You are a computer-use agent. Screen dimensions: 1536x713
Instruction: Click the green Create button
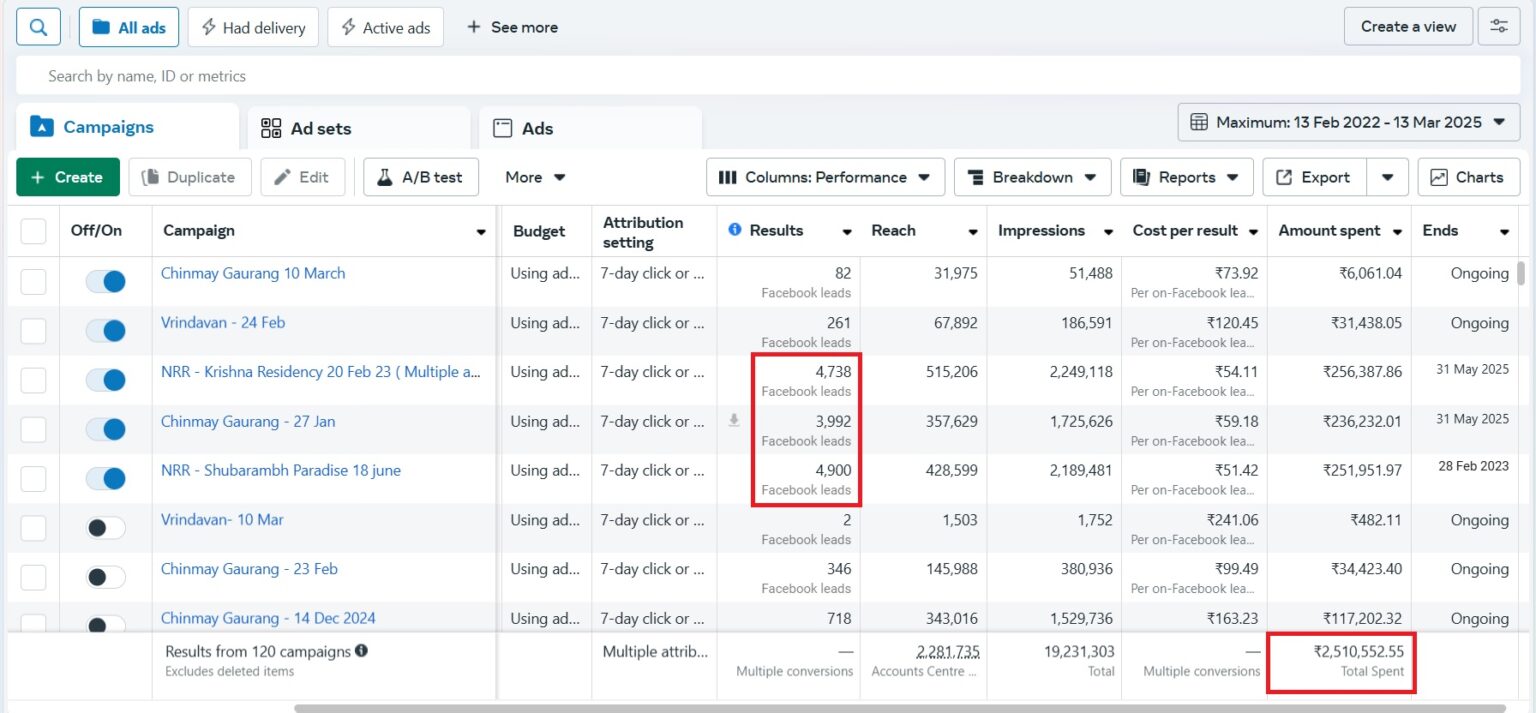(x=68, y=177)
